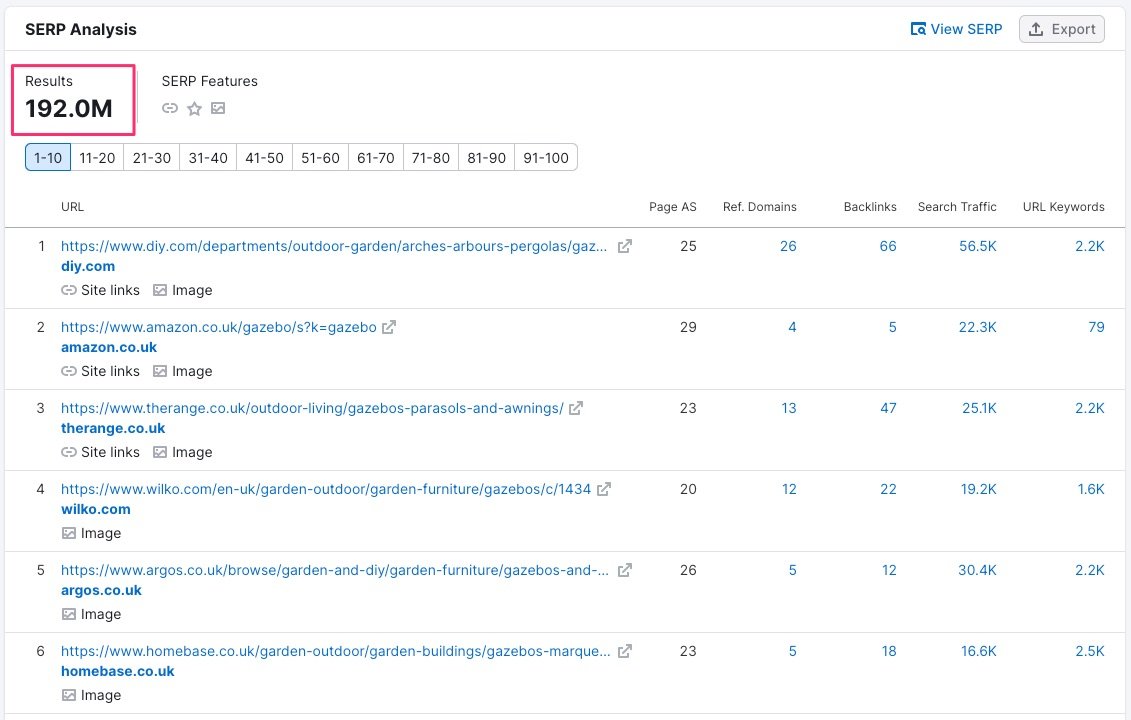
Task: Click Search Traffic value 19.2K
Action: tap(978, 489)
